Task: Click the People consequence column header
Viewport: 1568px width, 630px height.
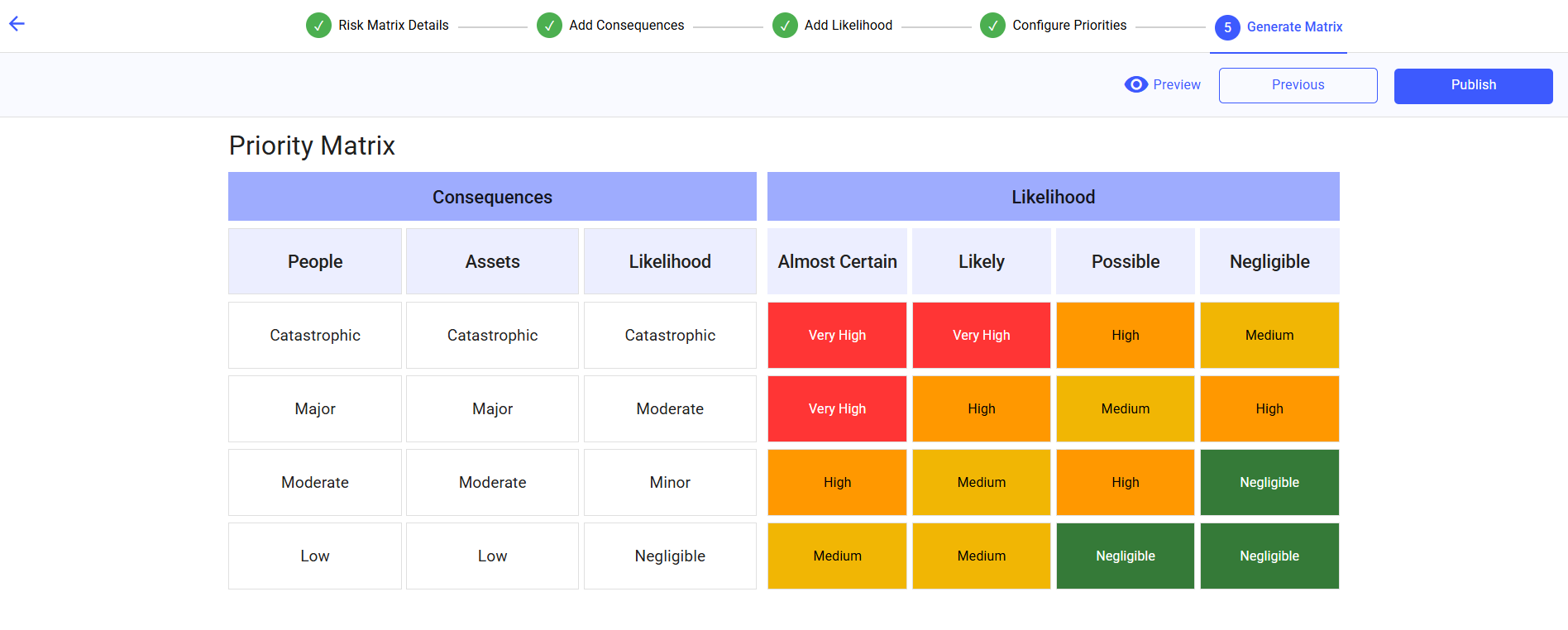Action: click(315, 261)
